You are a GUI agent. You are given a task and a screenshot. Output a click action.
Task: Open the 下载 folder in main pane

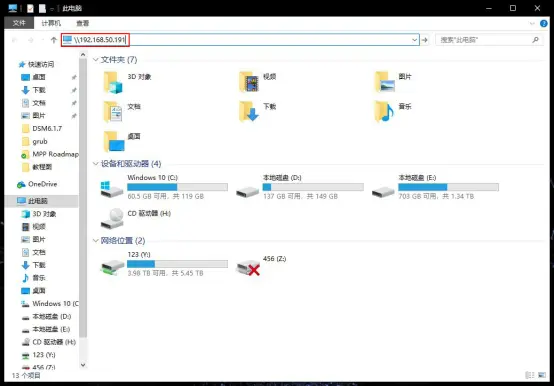click(258, 112)
